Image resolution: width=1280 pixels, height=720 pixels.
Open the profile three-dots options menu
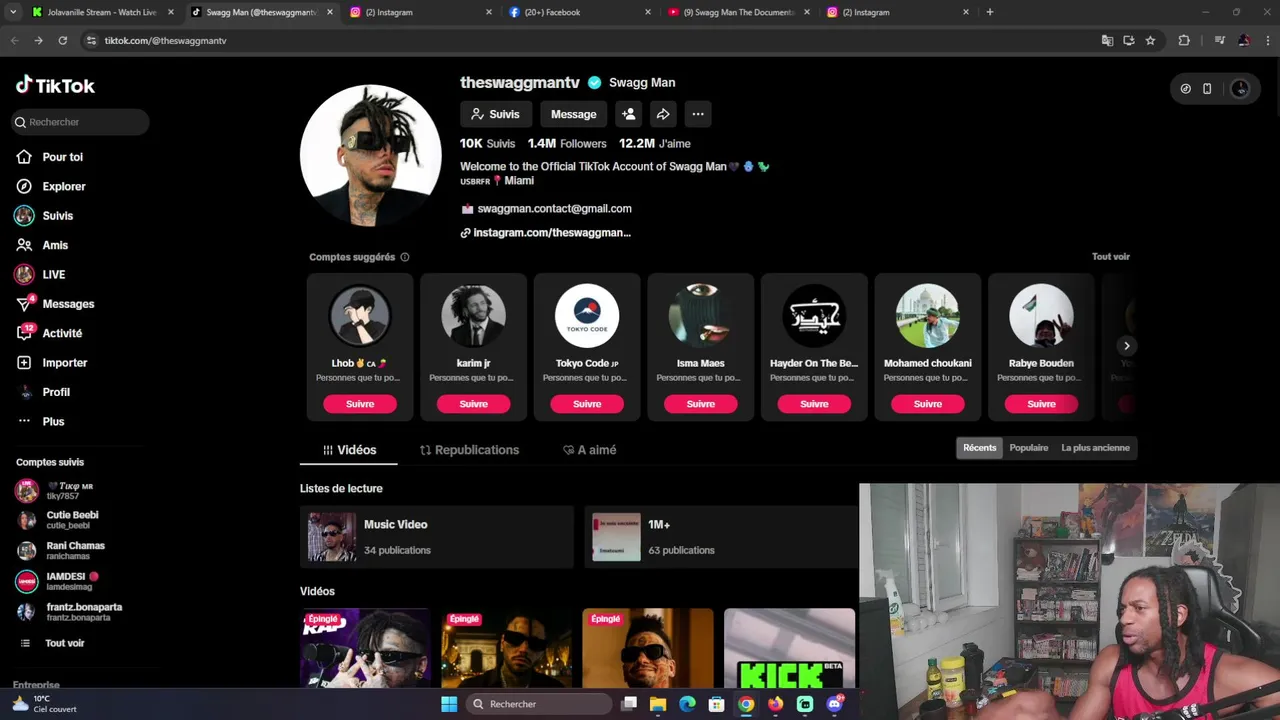[x=698, y=114]
